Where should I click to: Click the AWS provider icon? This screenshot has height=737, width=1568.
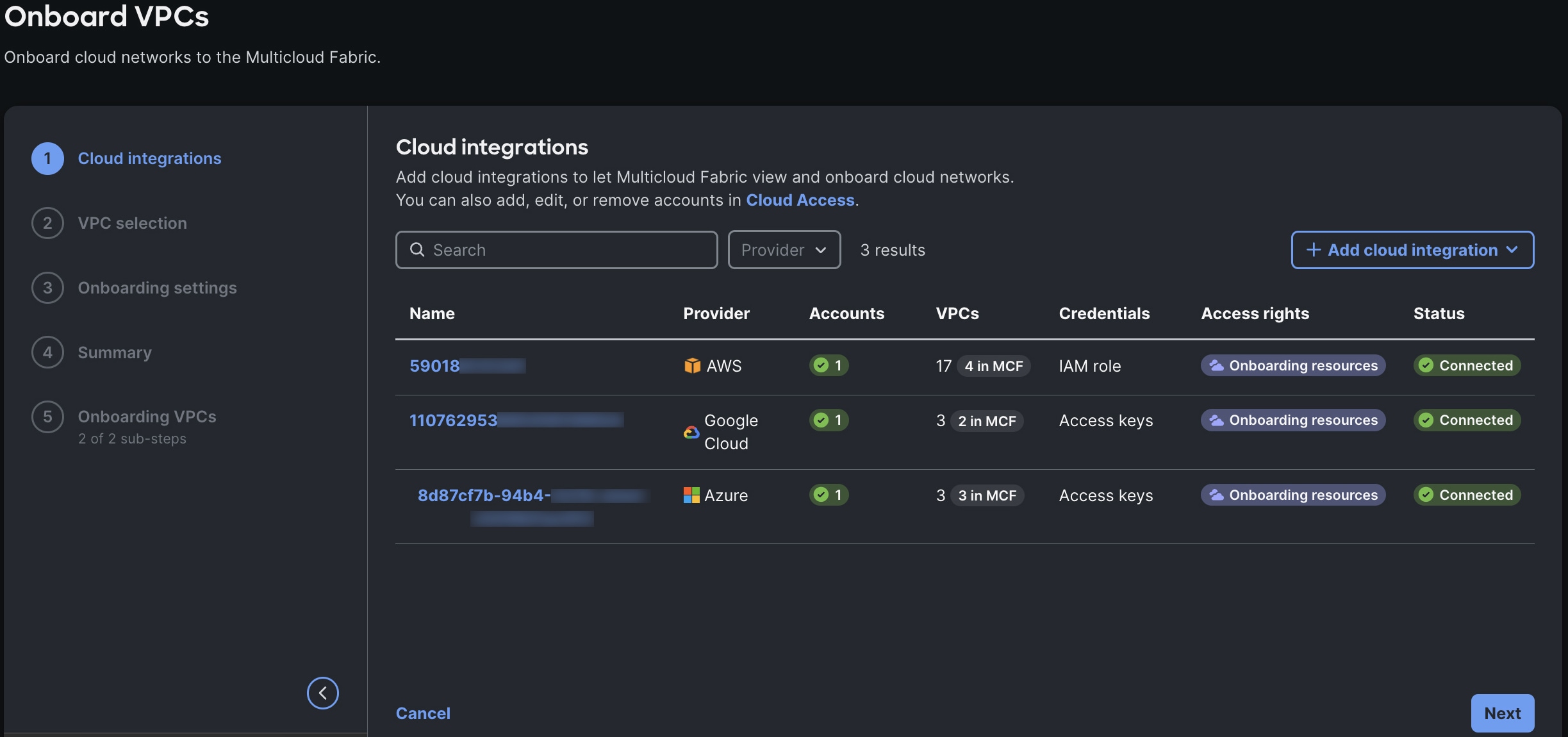pos(692,366)
